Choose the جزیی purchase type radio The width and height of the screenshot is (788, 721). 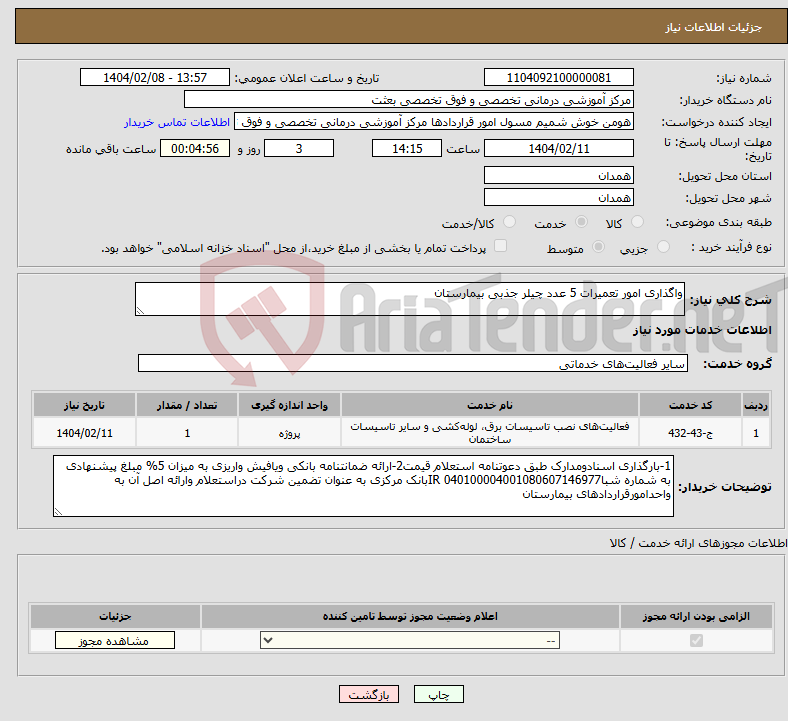pos(663,246)
